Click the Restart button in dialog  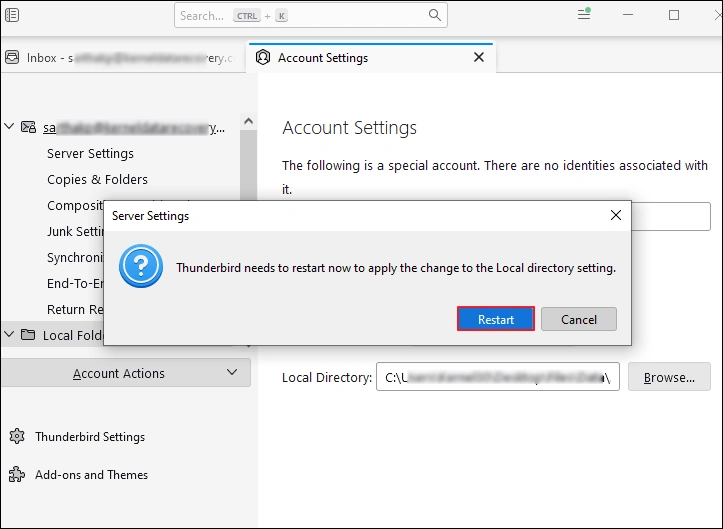tap(496, 319)
